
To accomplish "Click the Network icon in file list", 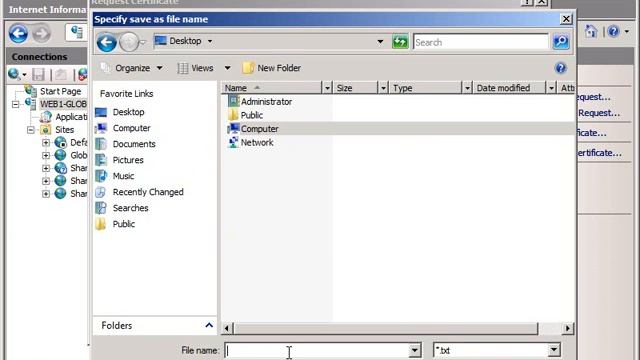I will point(233,142).
